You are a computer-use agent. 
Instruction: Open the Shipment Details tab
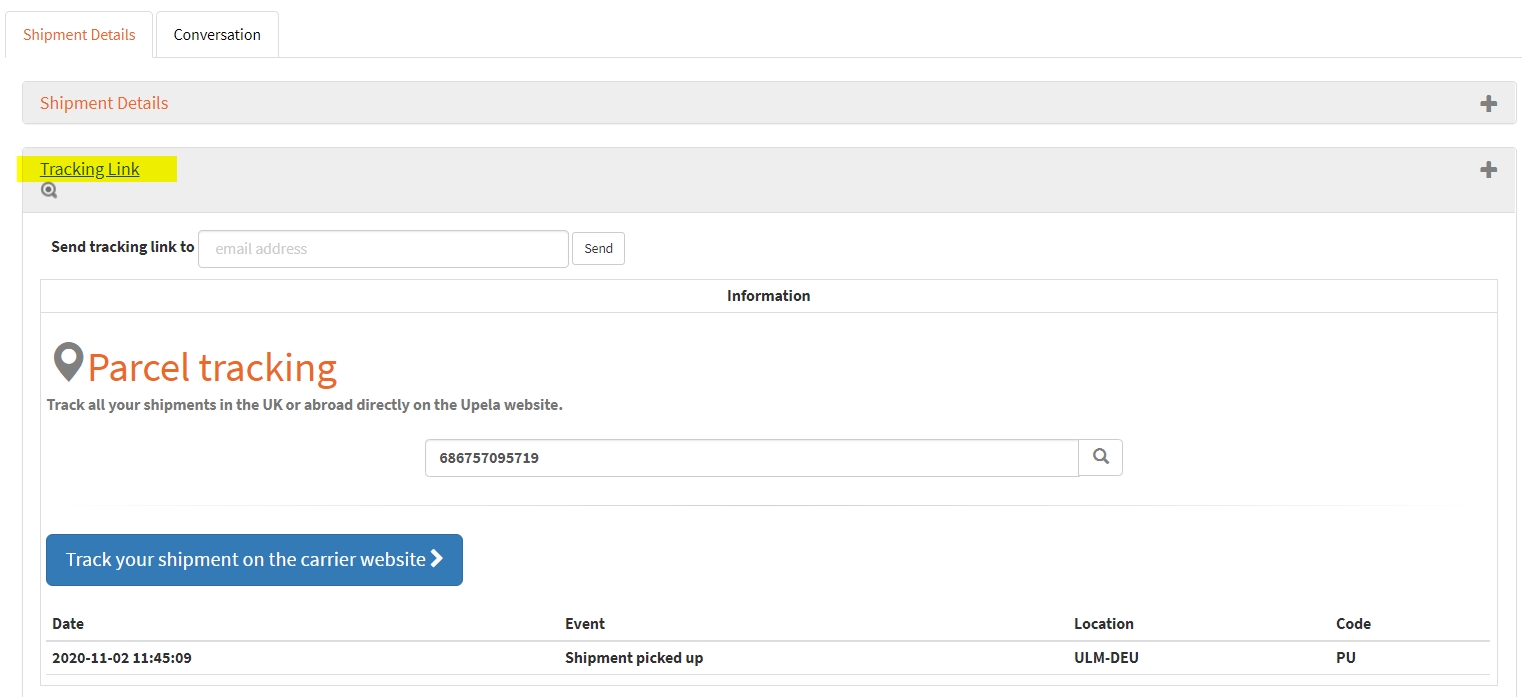tap(79, 35)
